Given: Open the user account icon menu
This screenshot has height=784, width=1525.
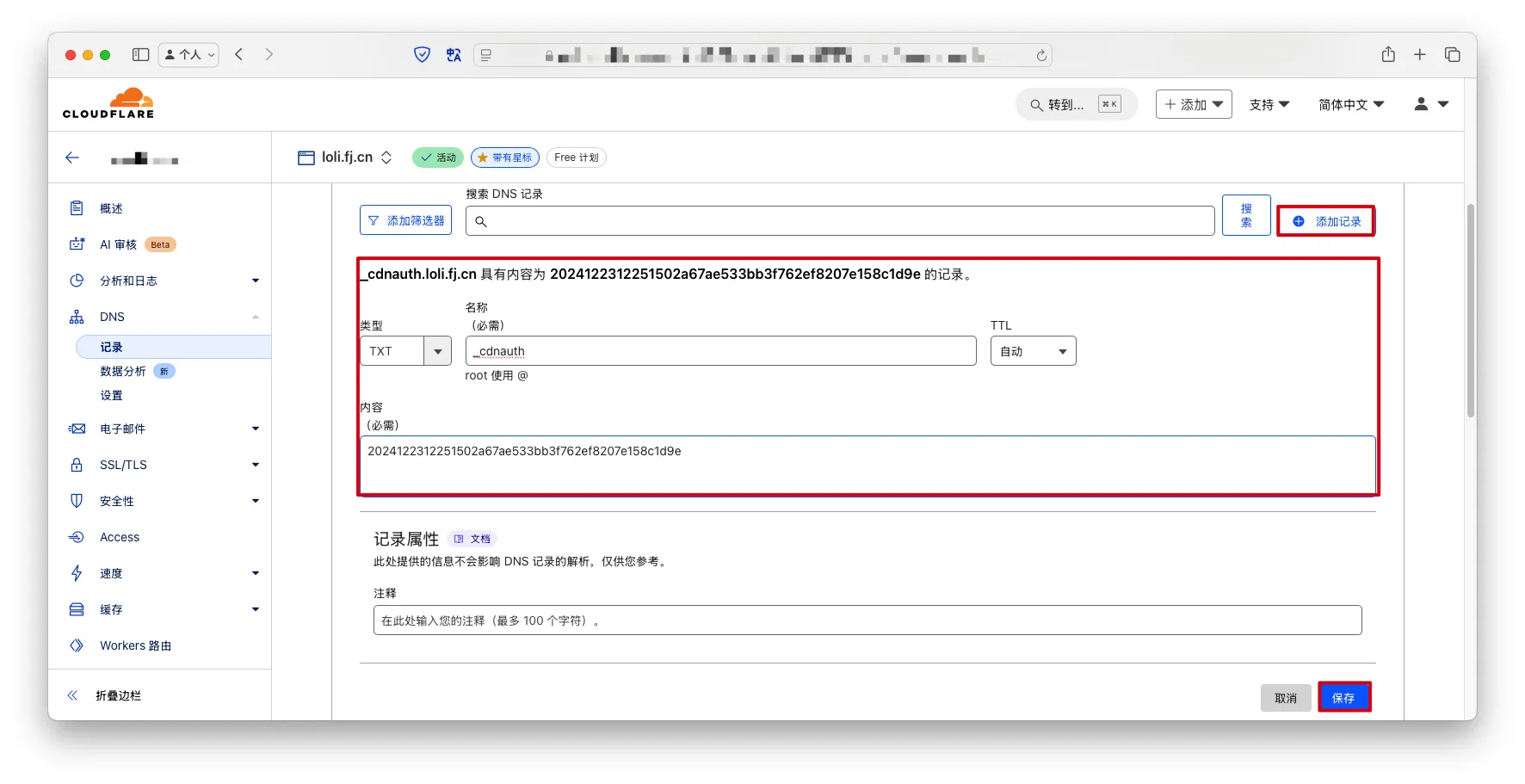Looking at the screenshot, I should pyautogui.click(x=1430, y=104).
